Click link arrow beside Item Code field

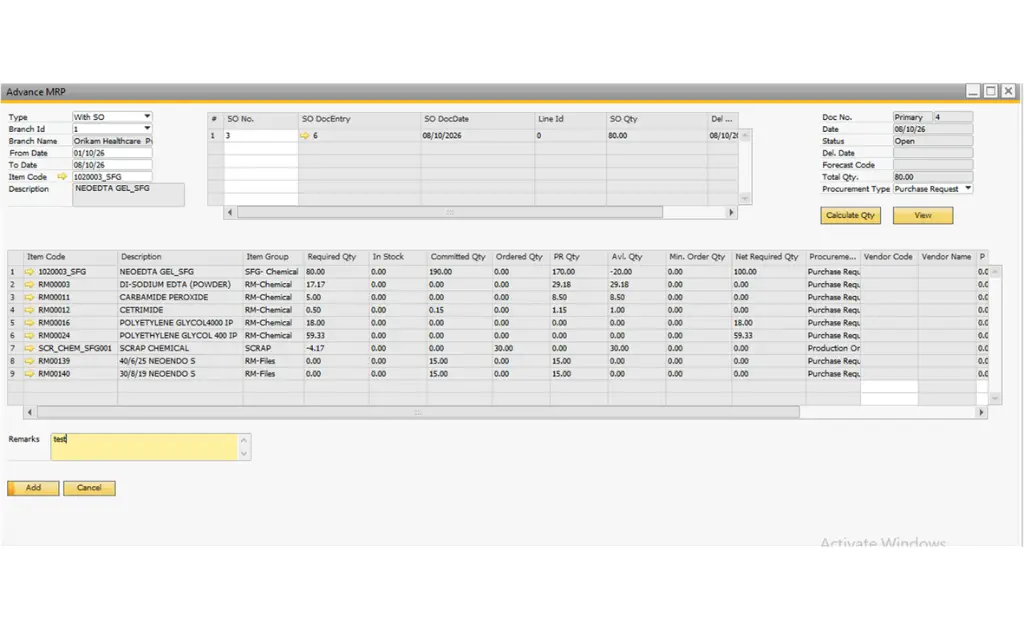(62, 177)
